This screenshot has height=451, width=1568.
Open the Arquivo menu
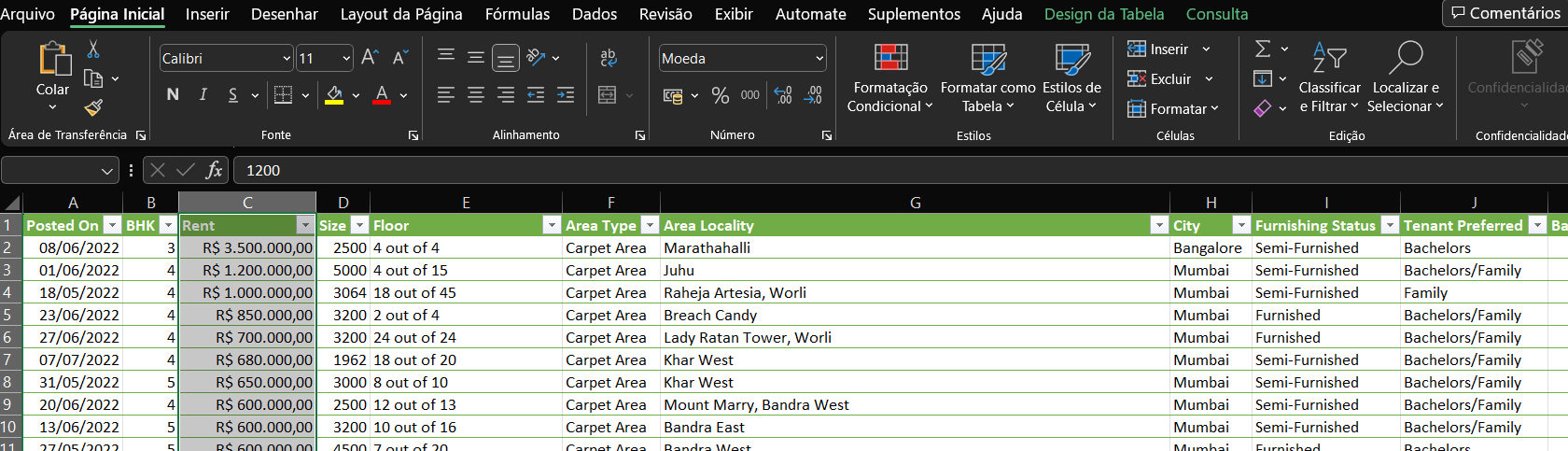[x=27, y=14]
